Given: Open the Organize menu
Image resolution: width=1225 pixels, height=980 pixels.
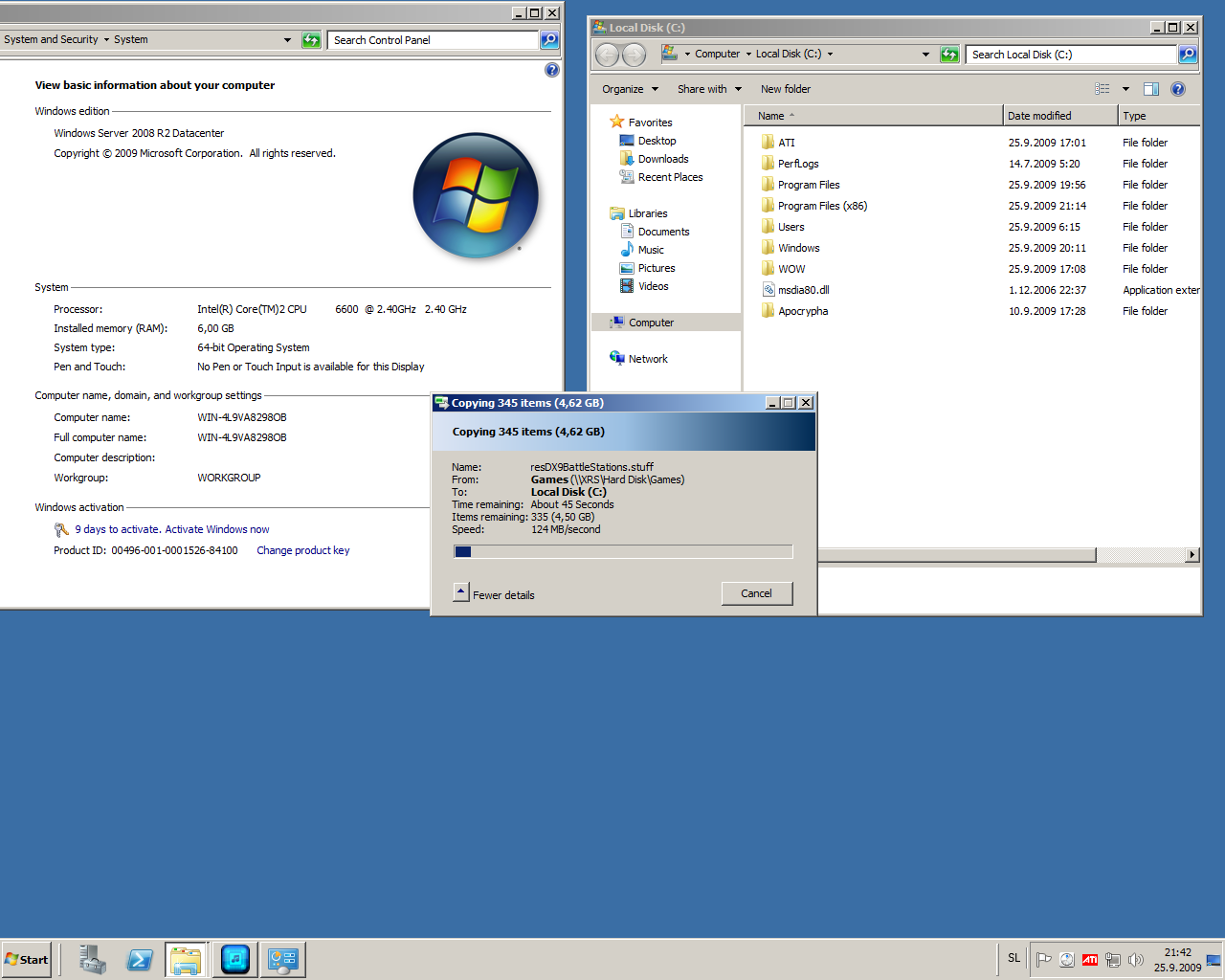Looking at the screenshot, I should (630, 89).
